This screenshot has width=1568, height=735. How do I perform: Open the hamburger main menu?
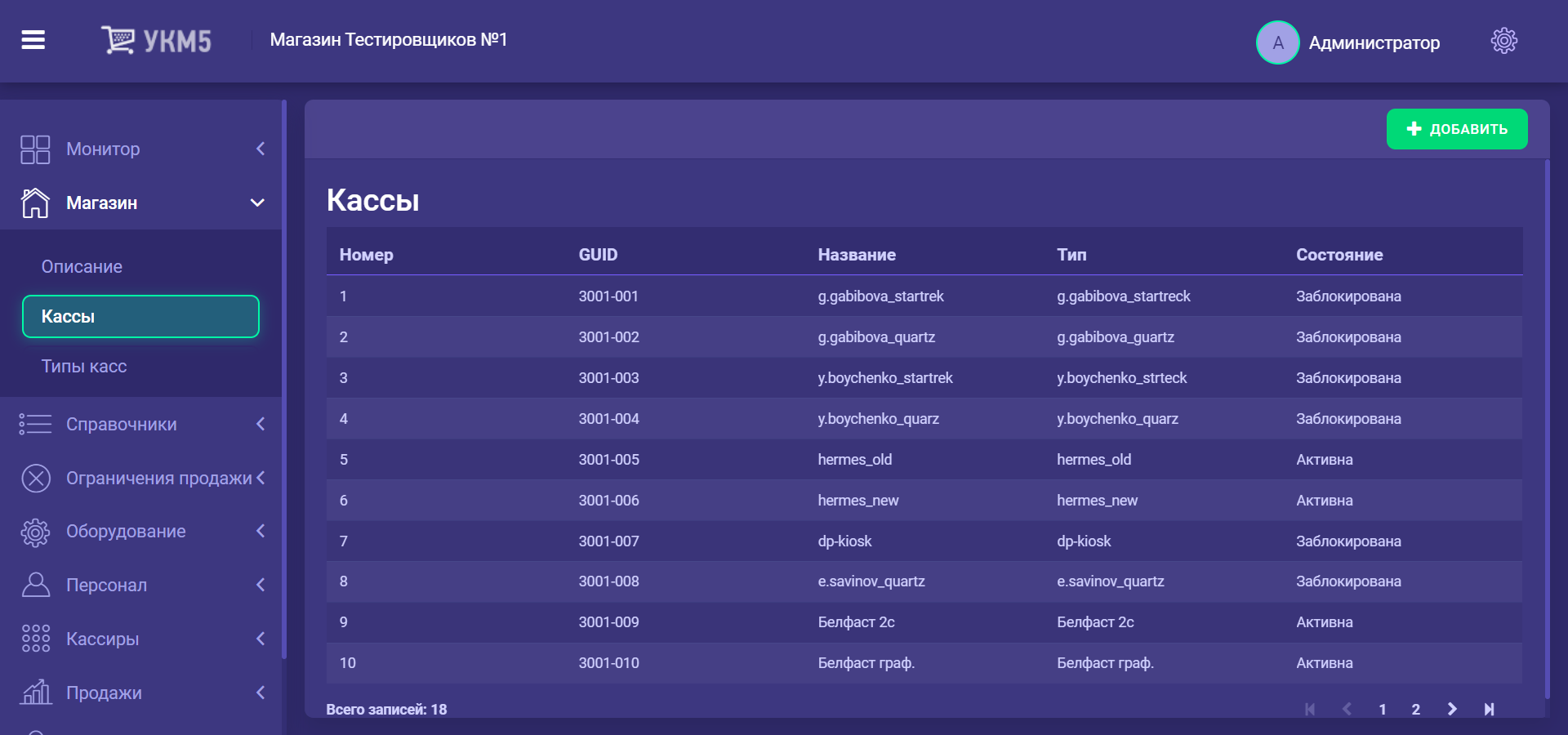[x=33, y=39]
